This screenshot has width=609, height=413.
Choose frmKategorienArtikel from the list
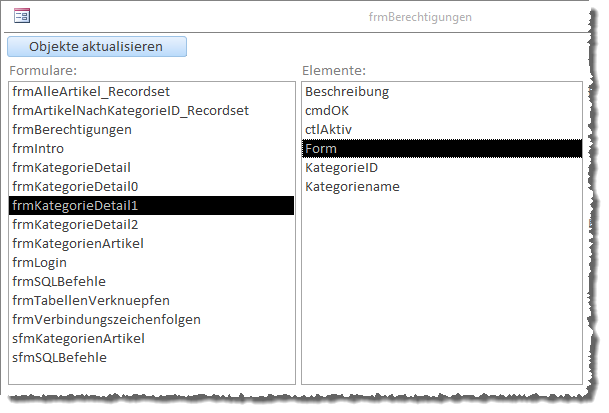point(78,243)
